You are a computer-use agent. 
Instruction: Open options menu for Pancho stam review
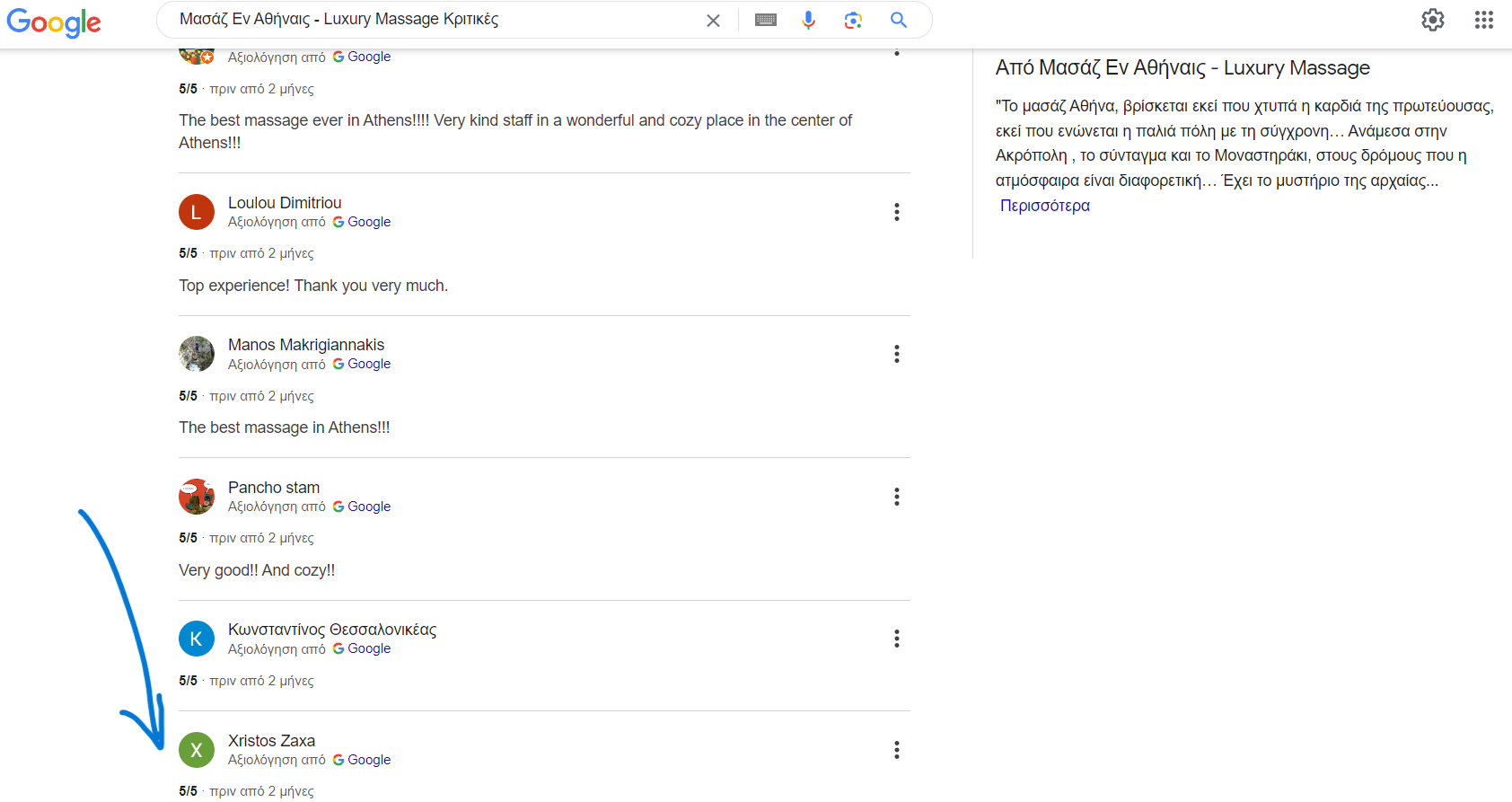[896, 497]
